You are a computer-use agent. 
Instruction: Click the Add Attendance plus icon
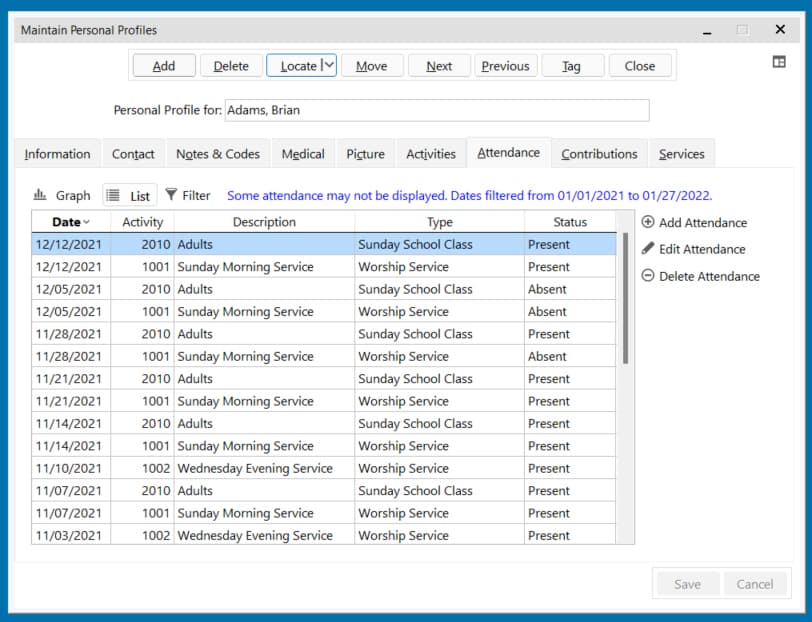(647, 222)
